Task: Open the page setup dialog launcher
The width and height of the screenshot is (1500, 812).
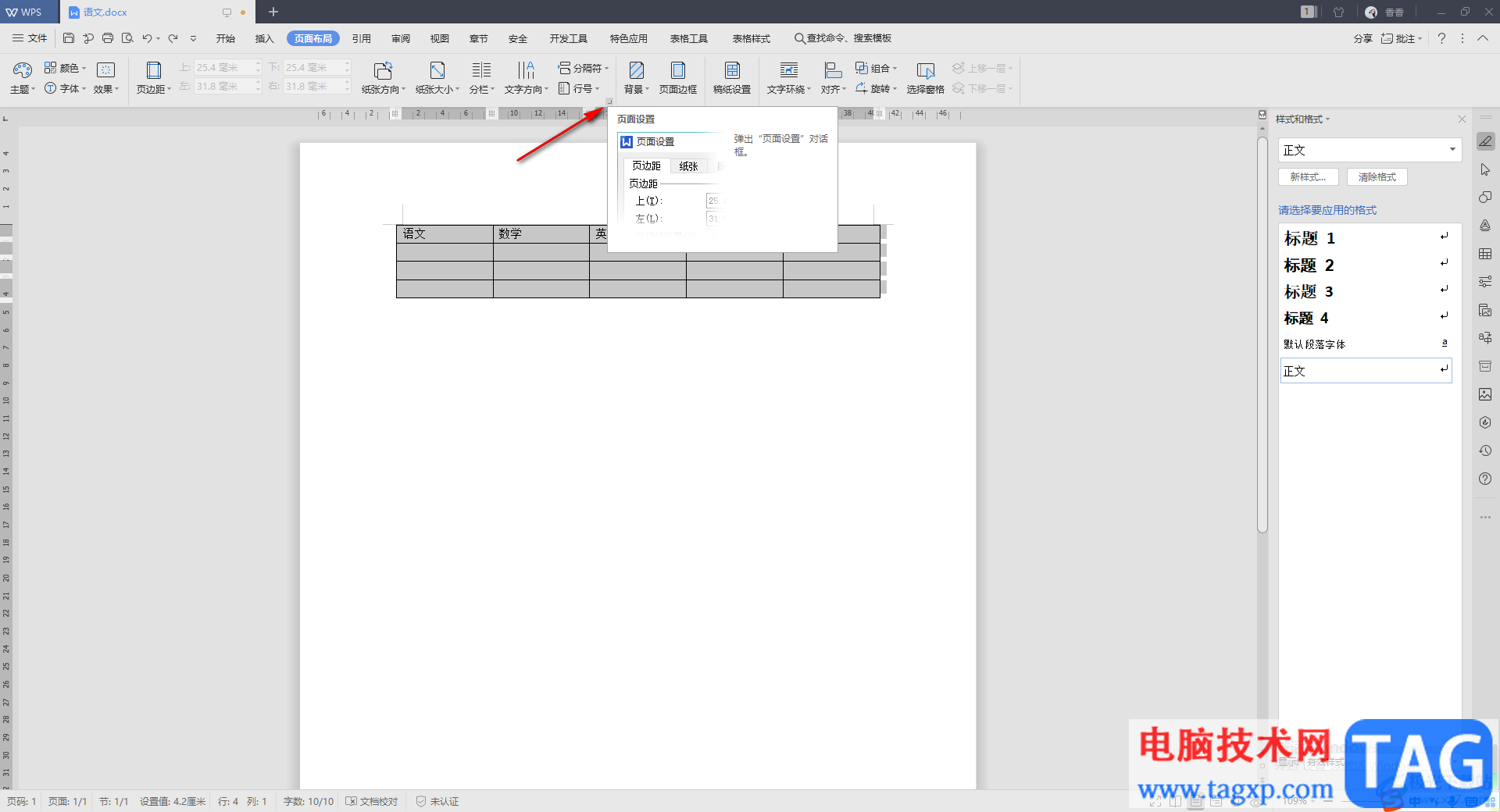Action: click(609, 101)
